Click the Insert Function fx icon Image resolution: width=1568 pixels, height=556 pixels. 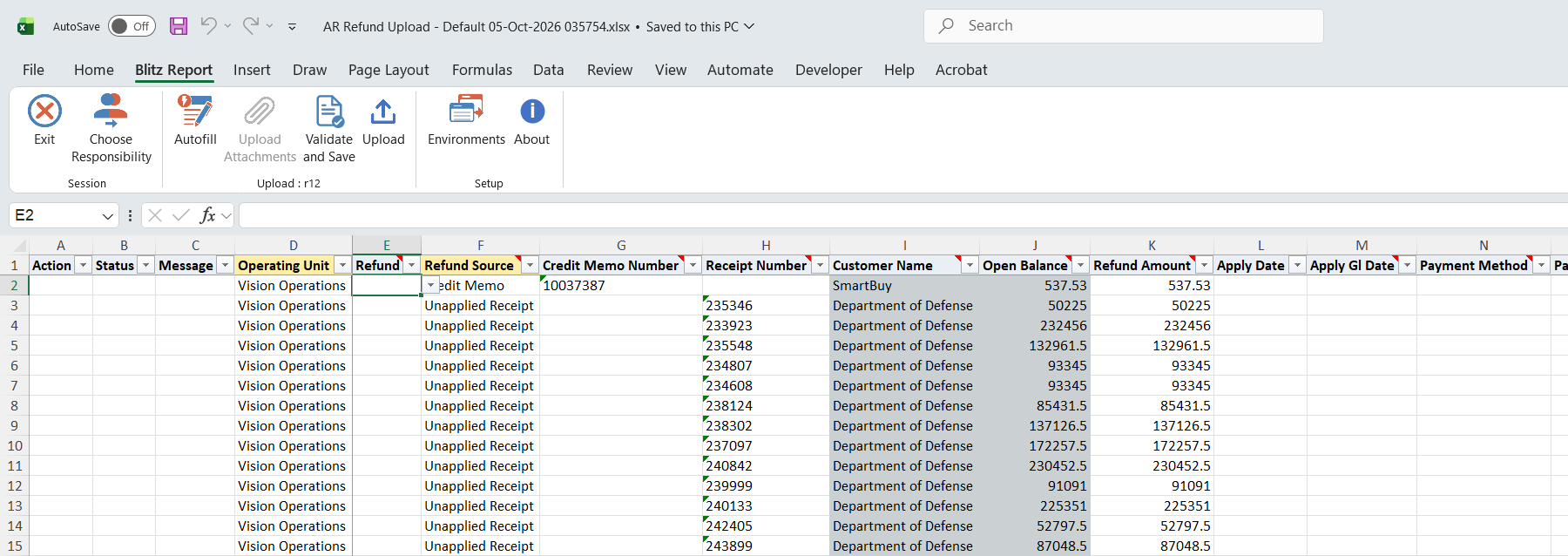[207, 215]
